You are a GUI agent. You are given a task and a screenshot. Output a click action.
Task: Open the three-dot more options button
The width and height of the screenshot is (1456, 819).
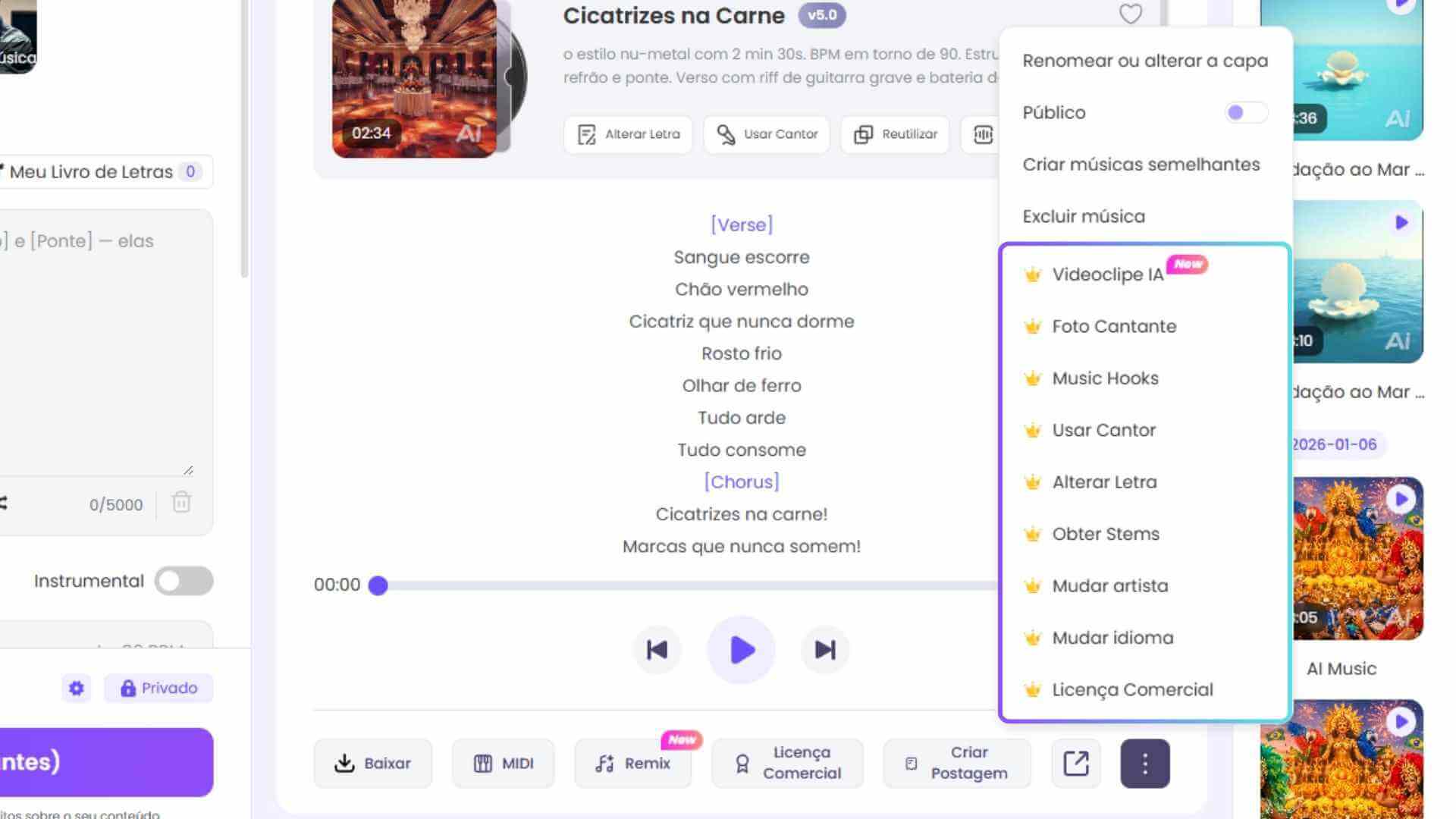1144,764
